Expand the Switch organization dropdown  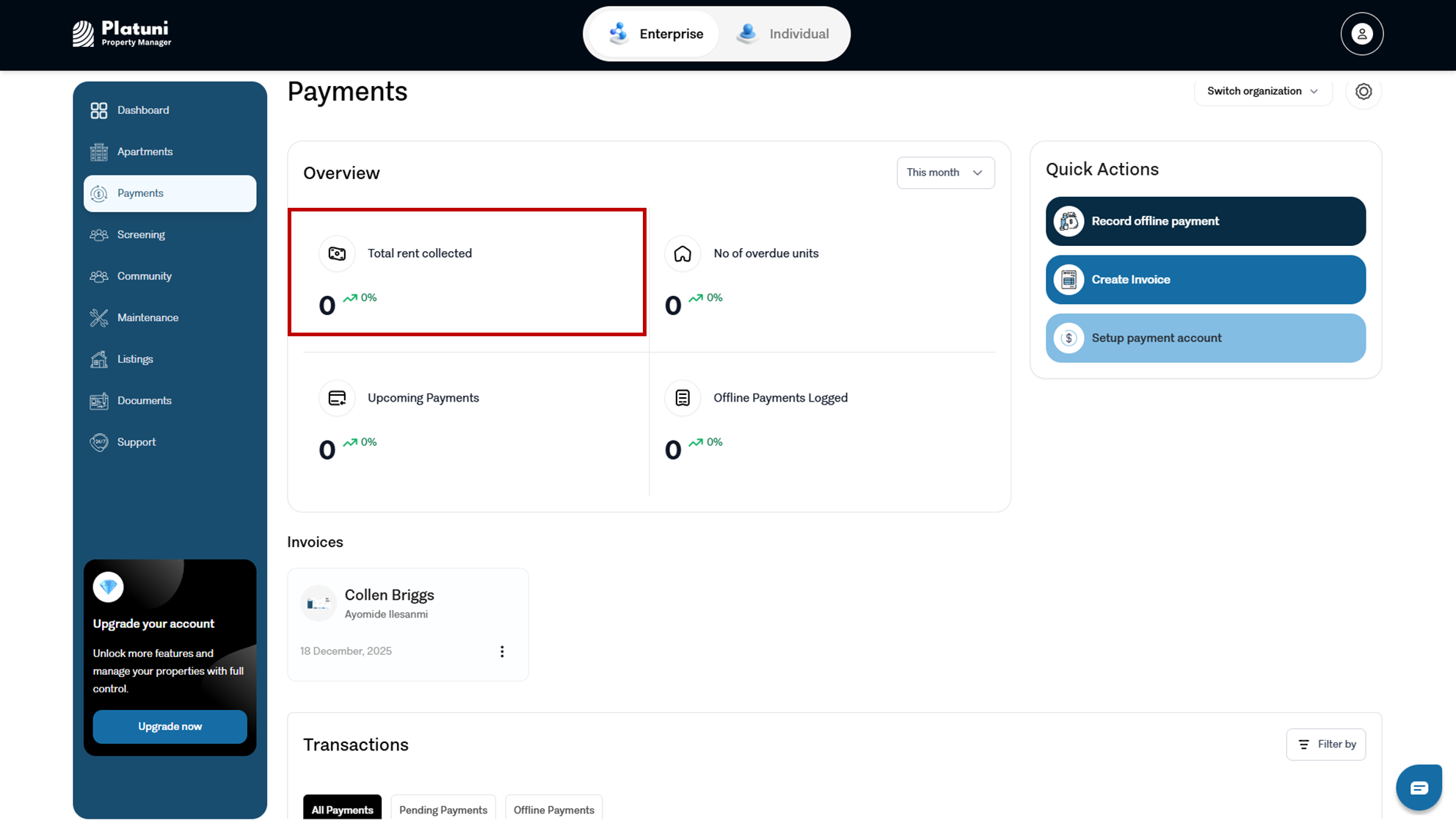1262,91
